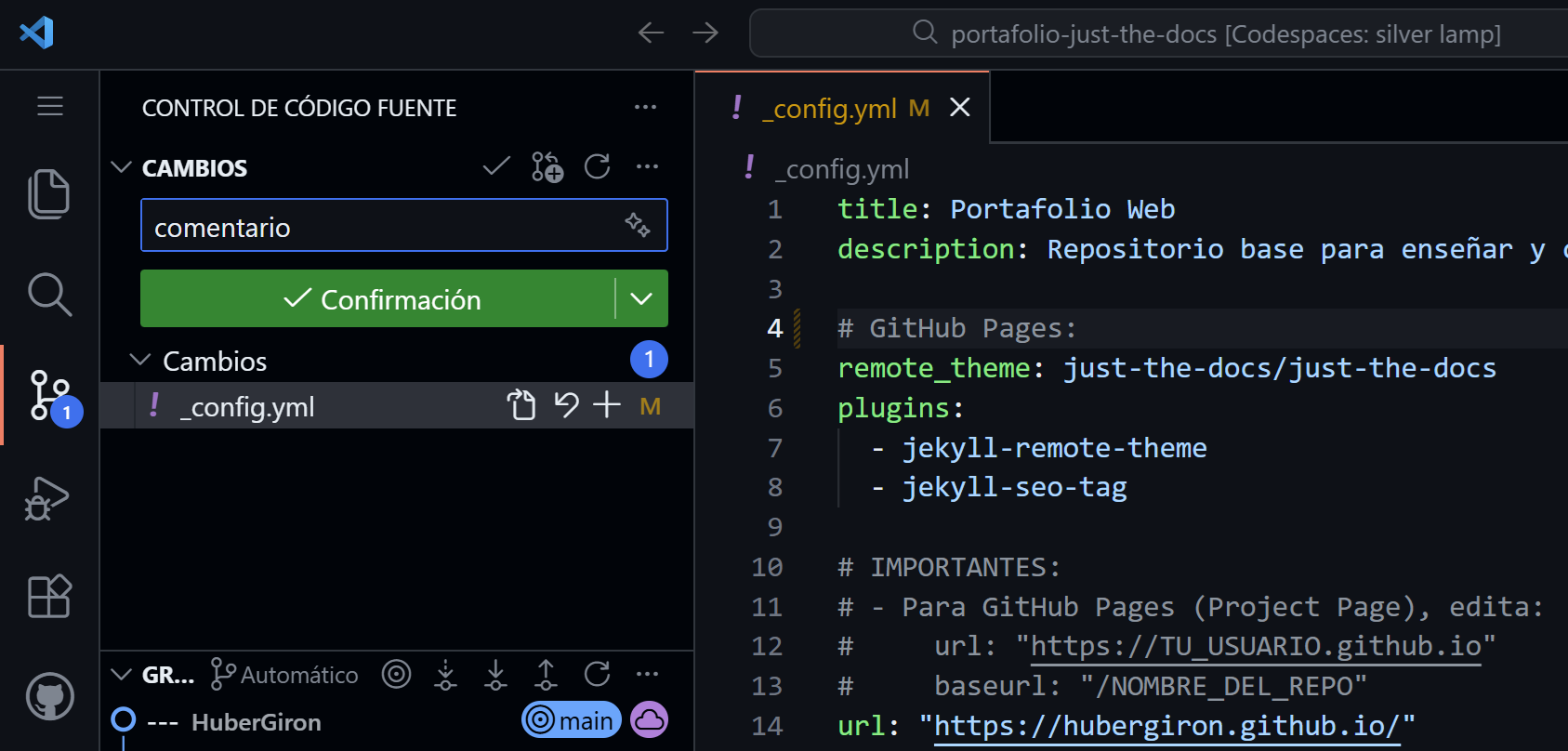Create branch icon in CAMBIOS header

click(x=547, y=167)
